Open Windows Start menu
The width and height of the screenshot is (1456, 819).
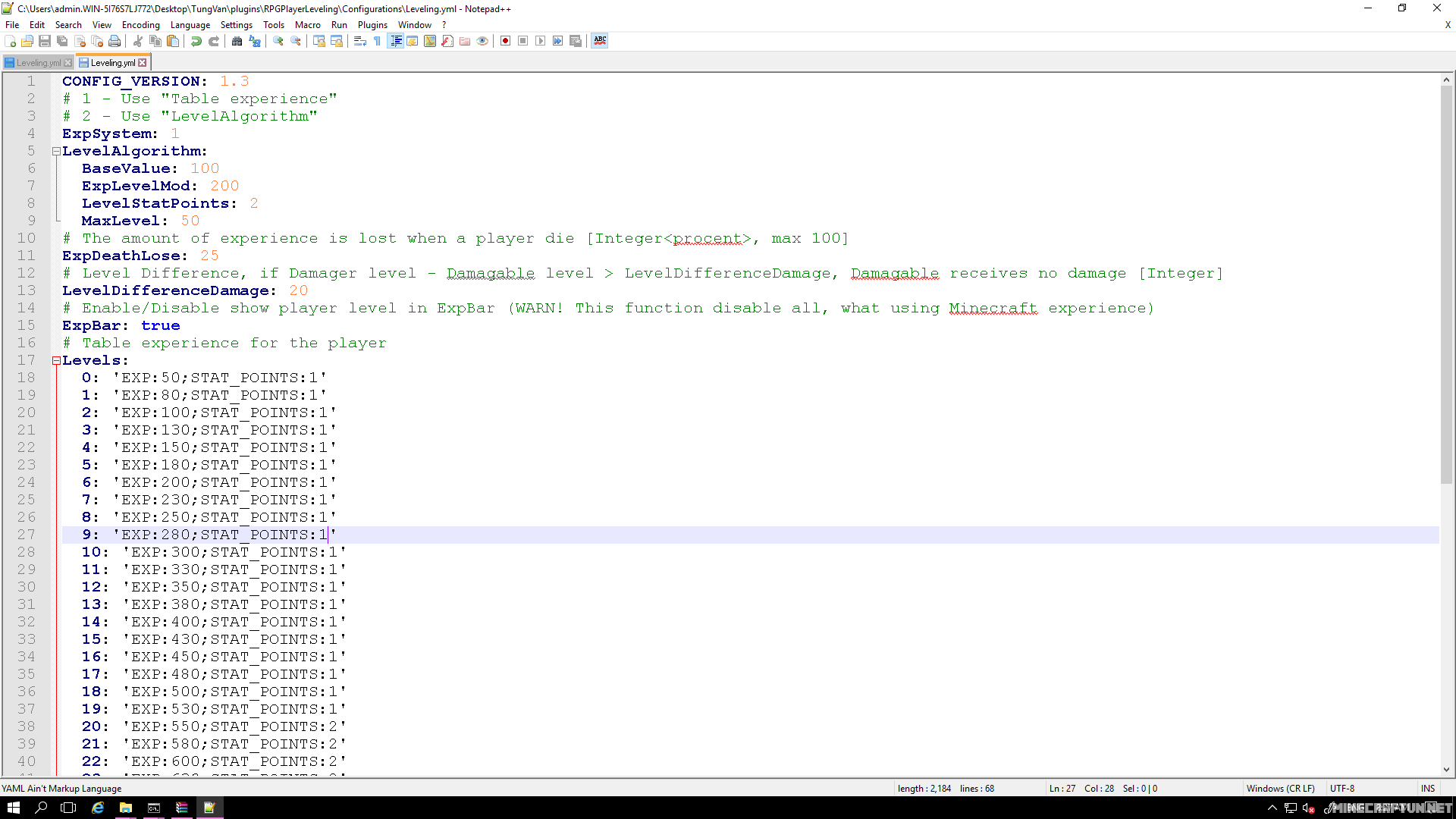click(13, 808)
